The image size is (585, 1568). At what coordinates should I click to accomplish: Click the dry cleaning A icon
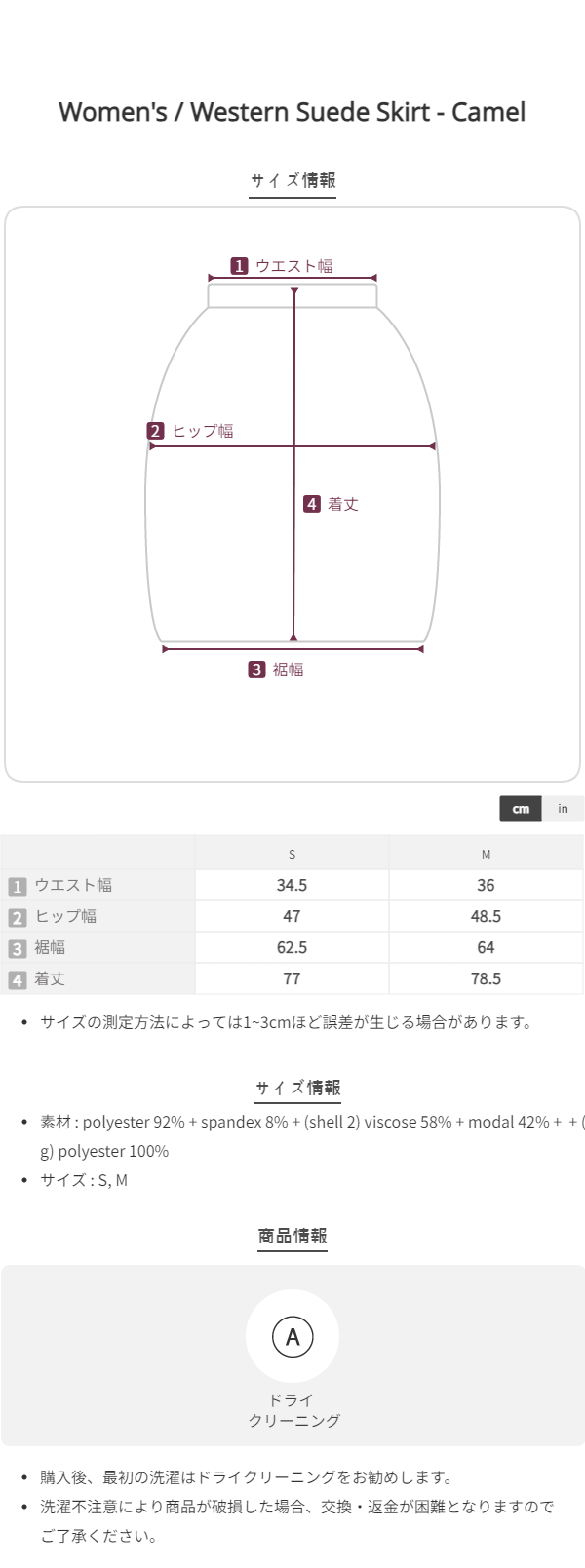(x=292, y=1336)
